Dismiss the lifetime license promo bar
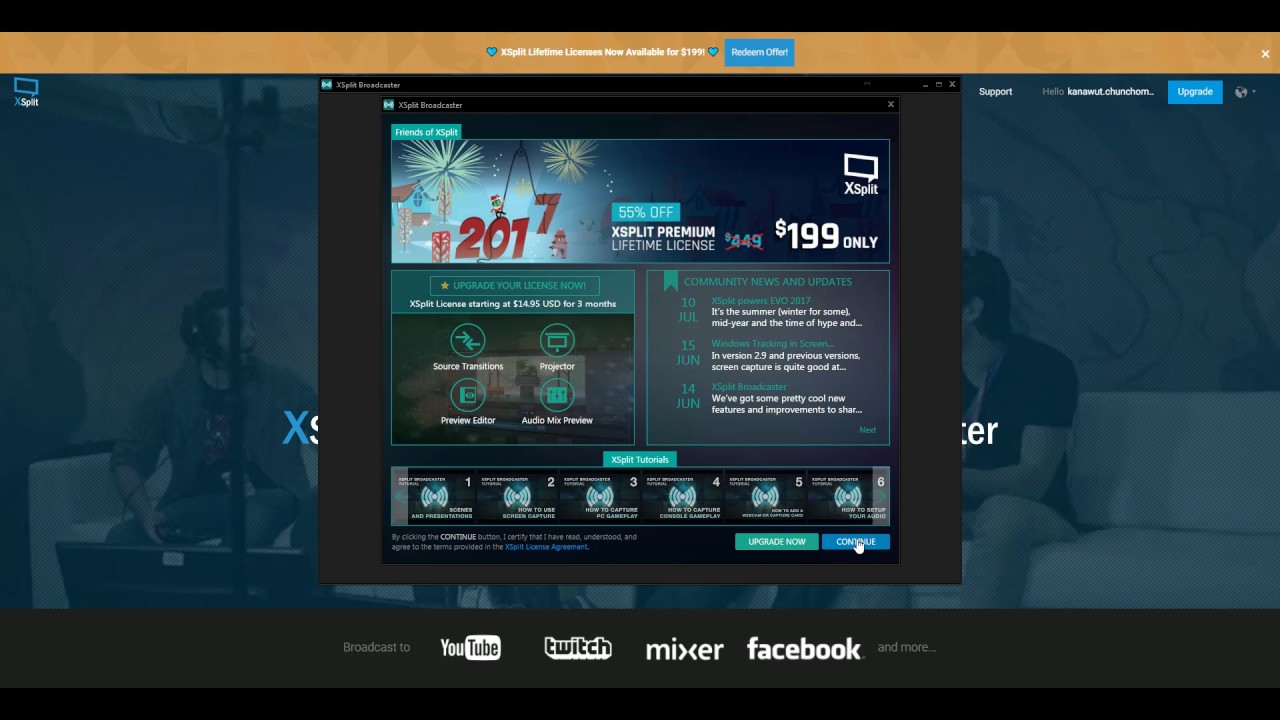 click(x=1265, y=54)
